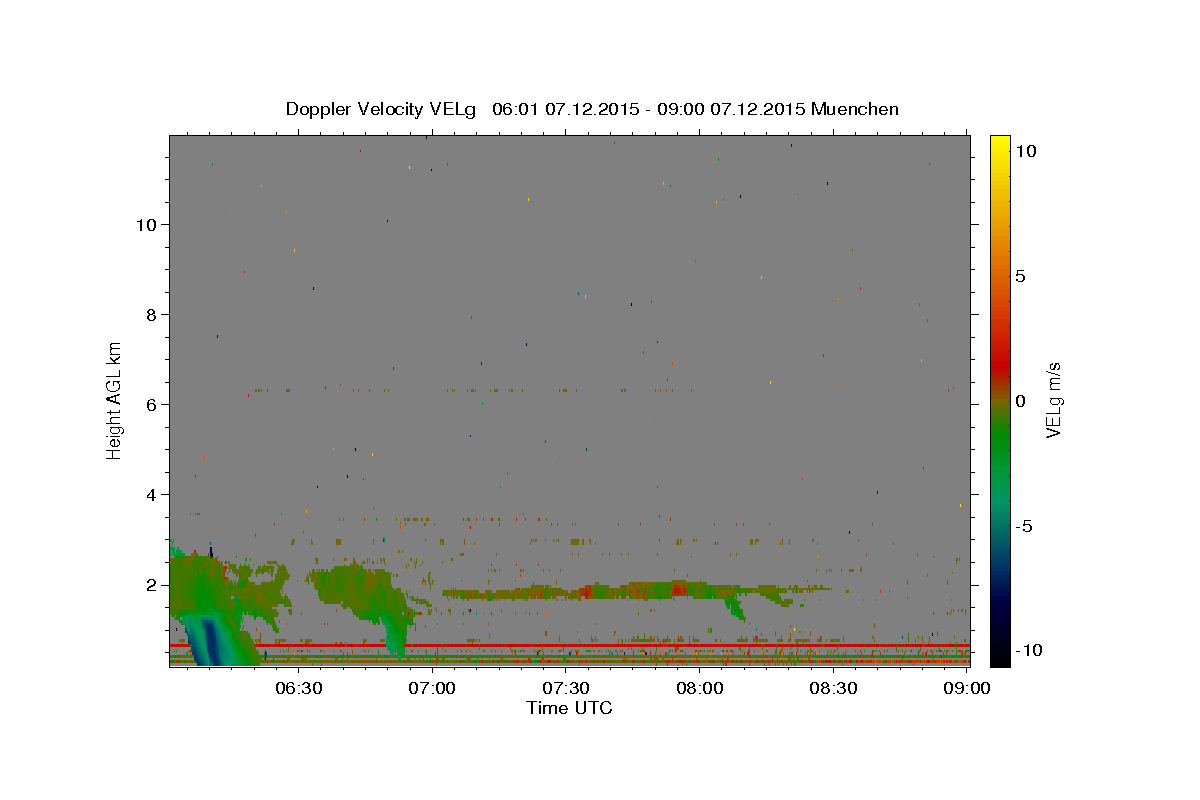
Task: Click the height axis label 10
Action: (x=145, y=224)
